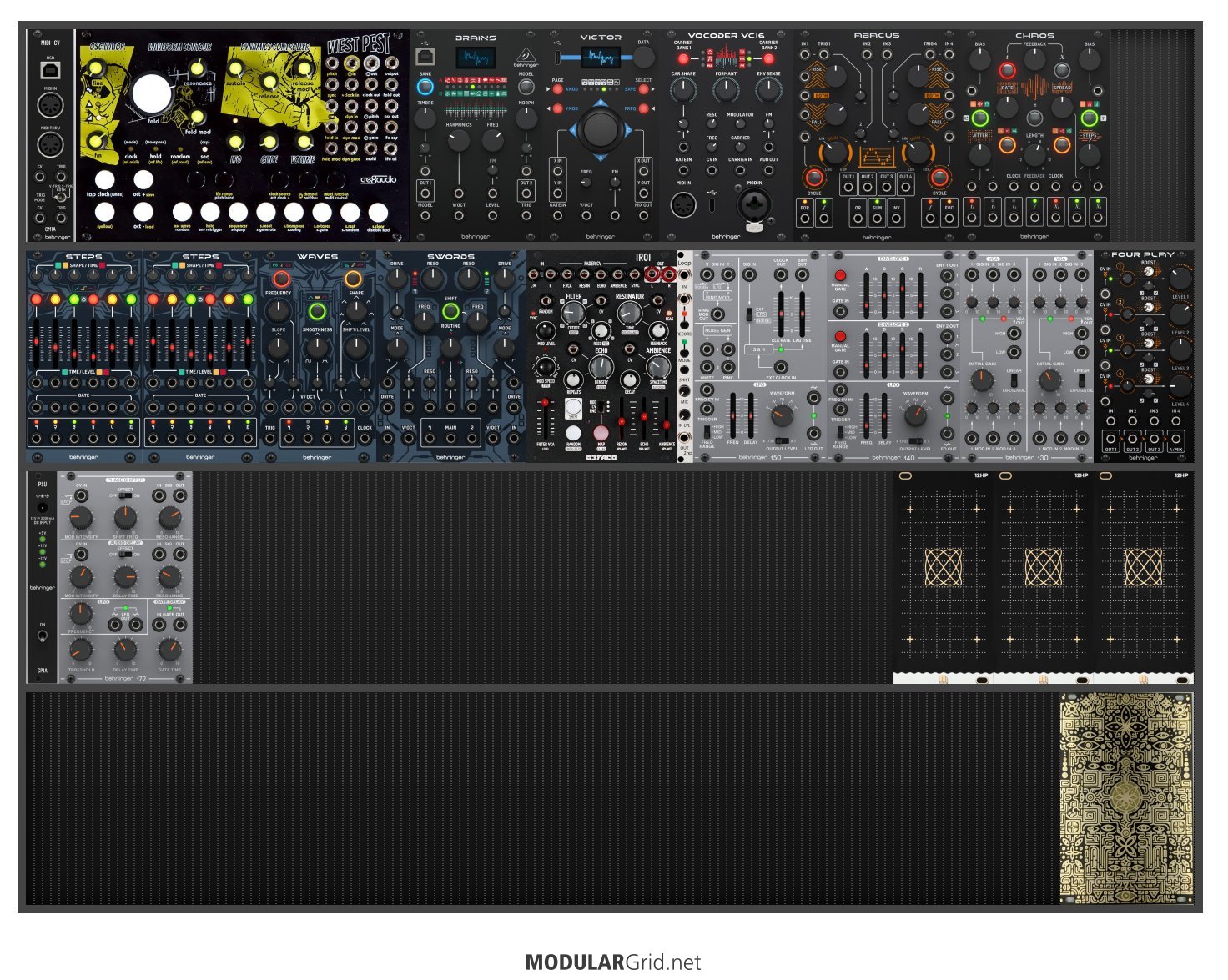Viewport: 1228px width, 980px height.
Task: Click the THRESHOLD knob on module 172
Action: (x=81, y=648)
